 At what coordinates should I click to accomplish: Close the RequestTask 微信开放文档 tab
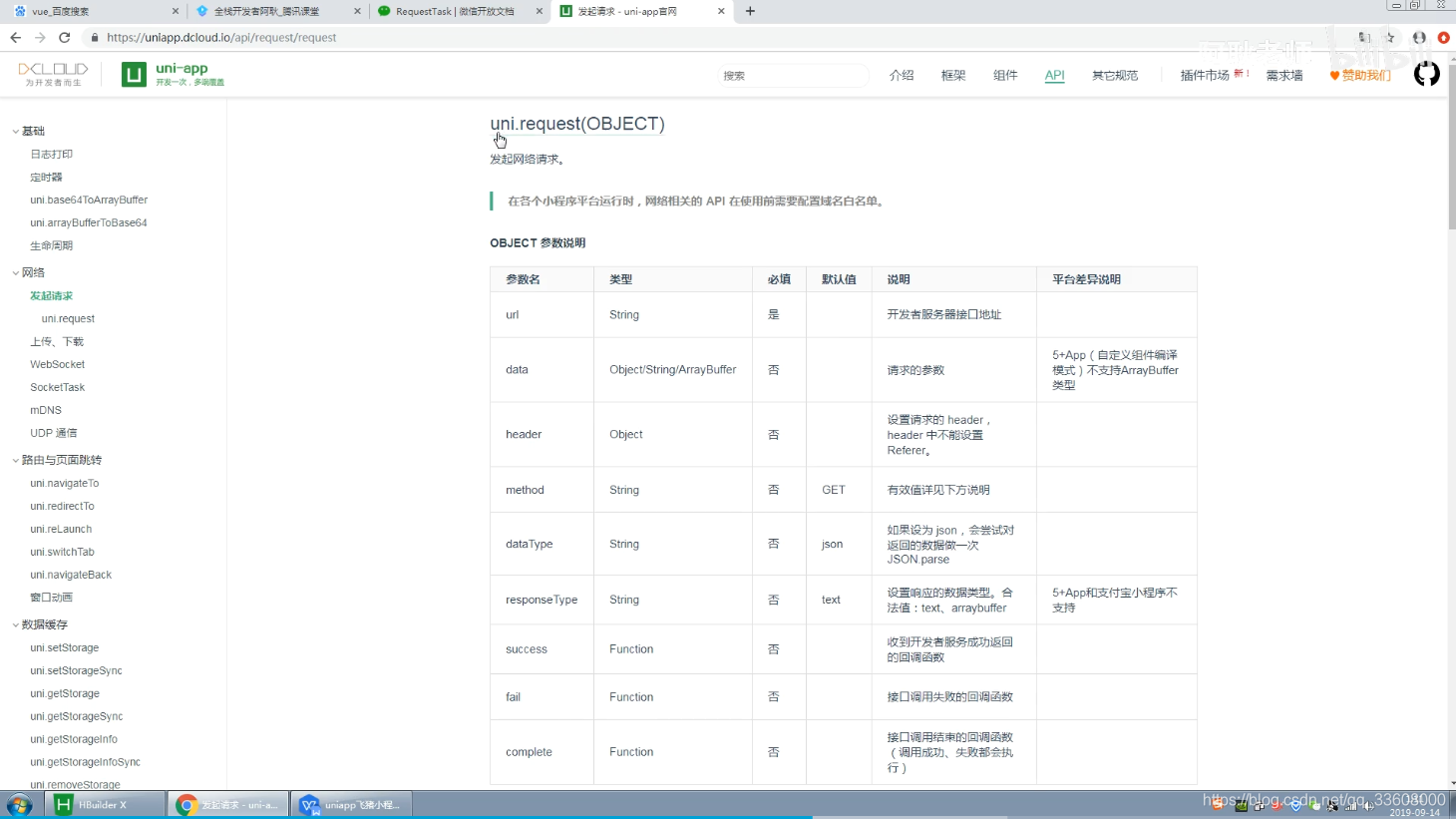540,11
